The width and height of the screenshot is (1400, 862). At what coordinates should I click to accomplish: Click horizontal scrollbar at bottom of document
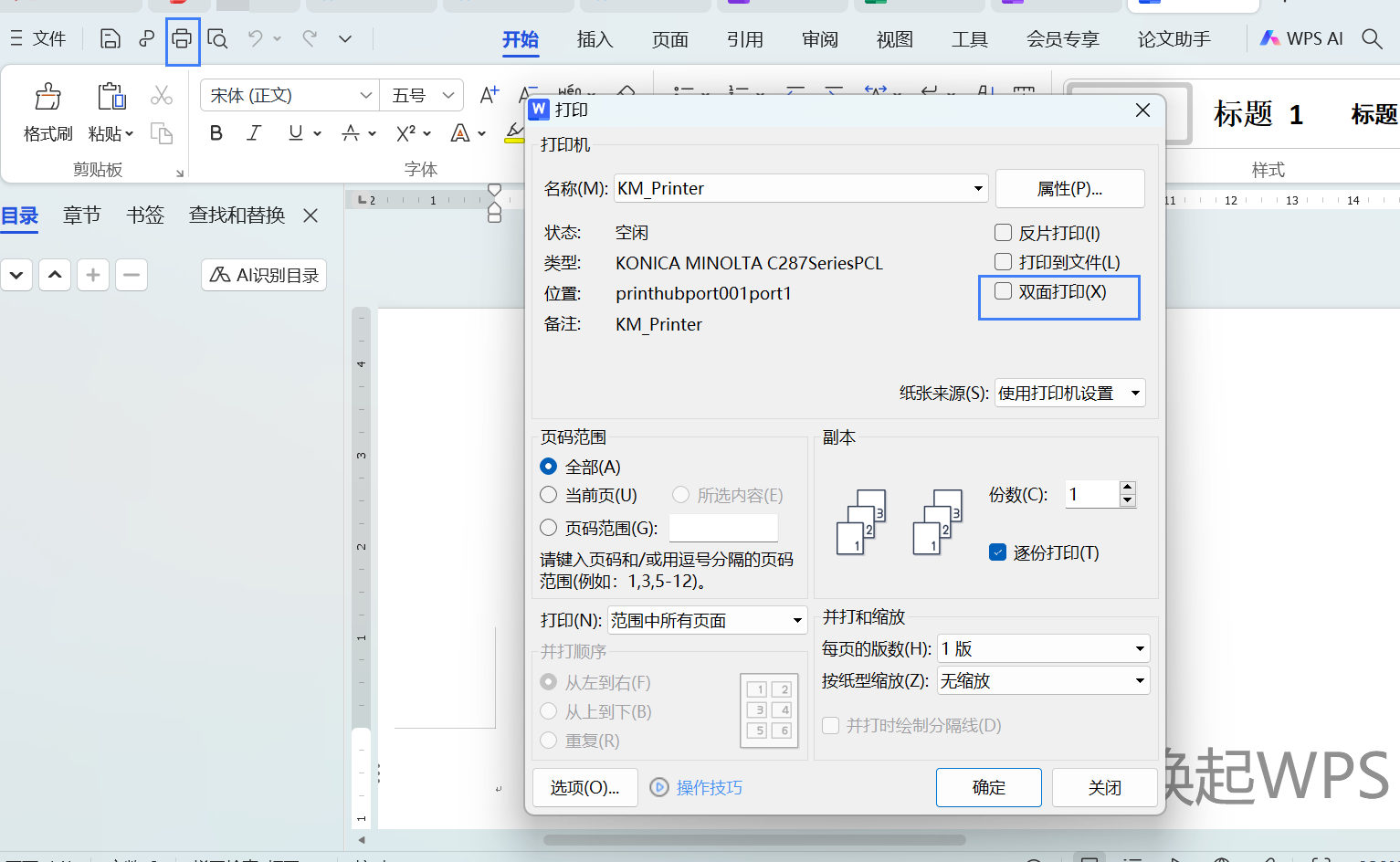coord(754,839)
